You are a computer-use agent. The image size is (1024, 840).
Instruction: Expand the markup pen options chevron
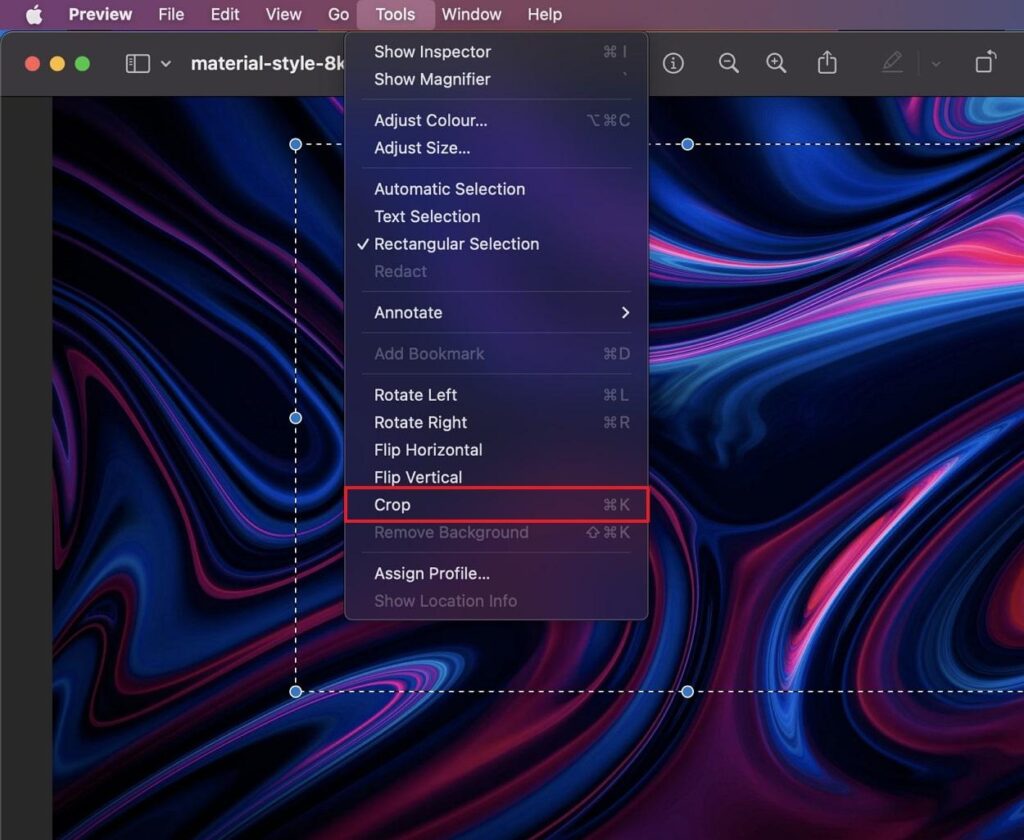(936, 64)
